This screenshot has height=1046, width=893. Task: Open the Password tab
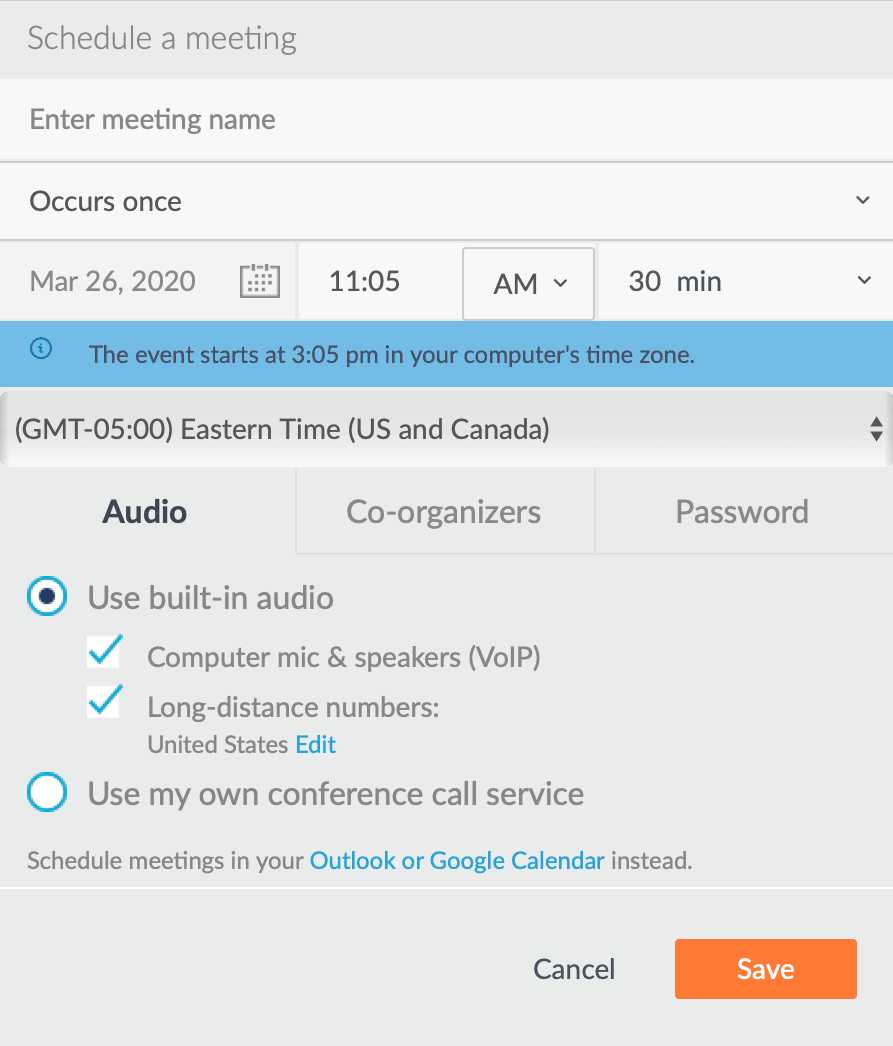[x=742, y=511]
